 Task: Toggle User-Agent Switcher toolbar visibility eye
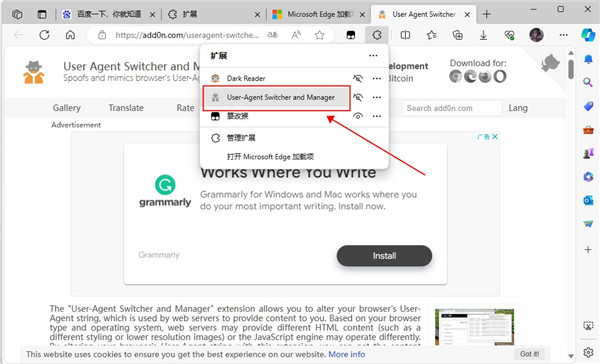(x=358, y=97)
